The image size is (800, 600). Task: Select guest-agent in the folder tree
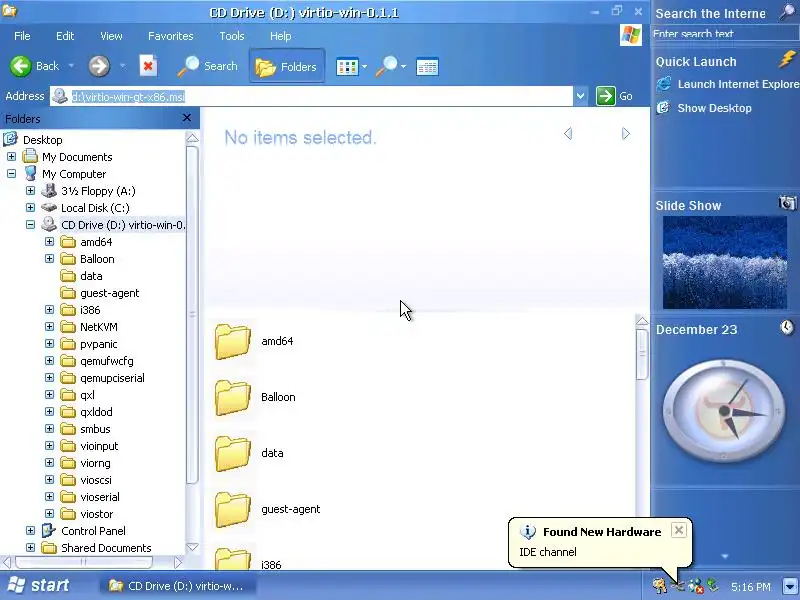click(x=109, y=293)
